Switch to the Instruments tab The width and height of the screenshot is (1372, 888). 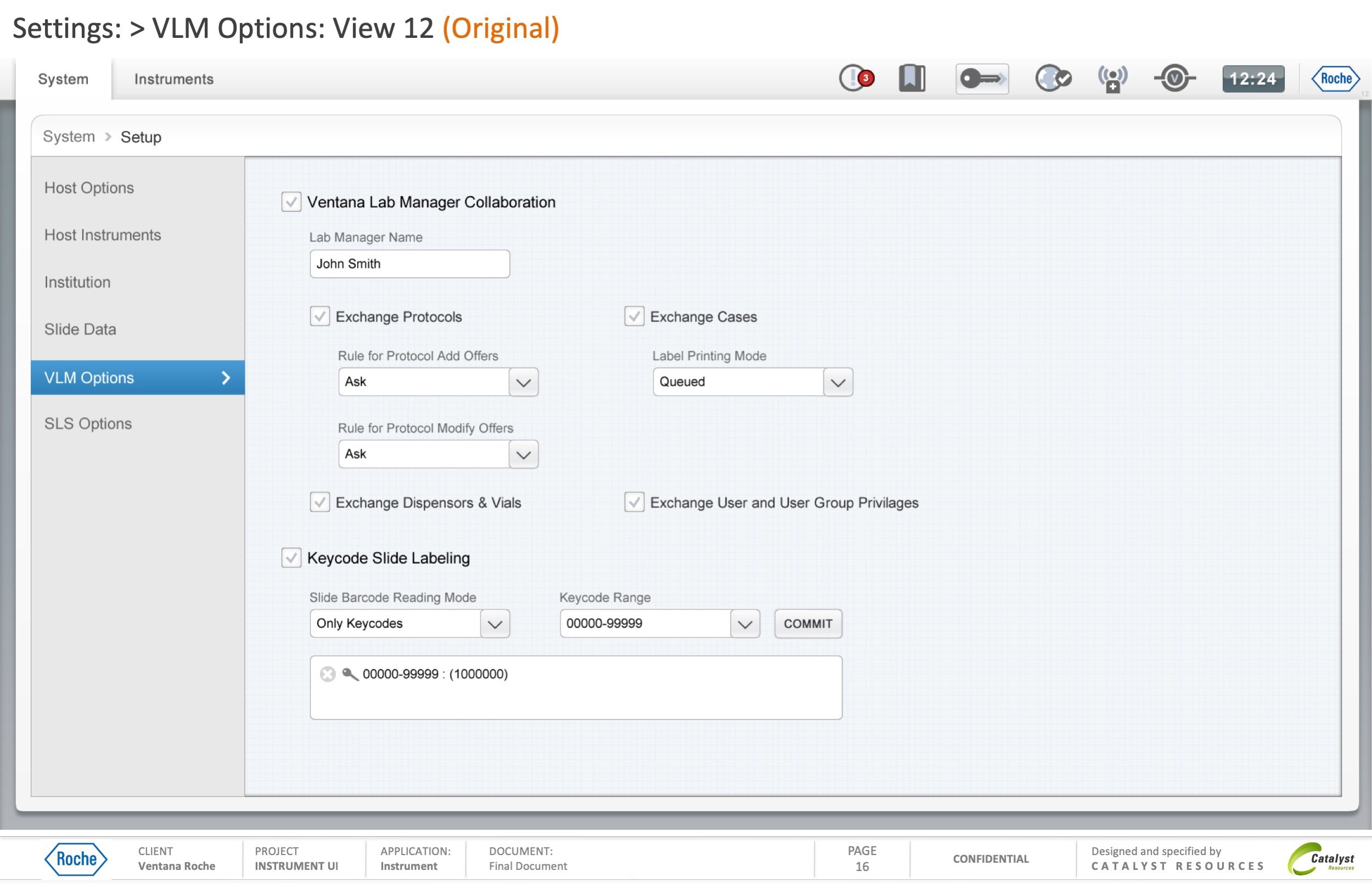pos(173,79)
